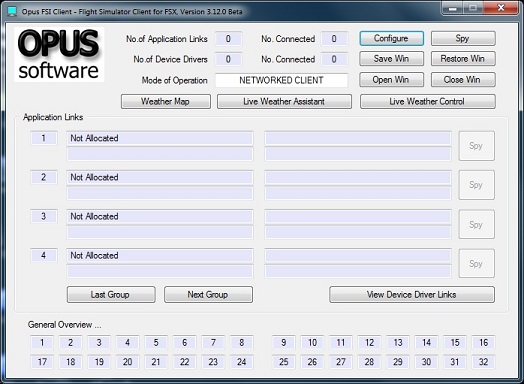
Task: Open the Weather Map
Action: click(x=166, y=102)
